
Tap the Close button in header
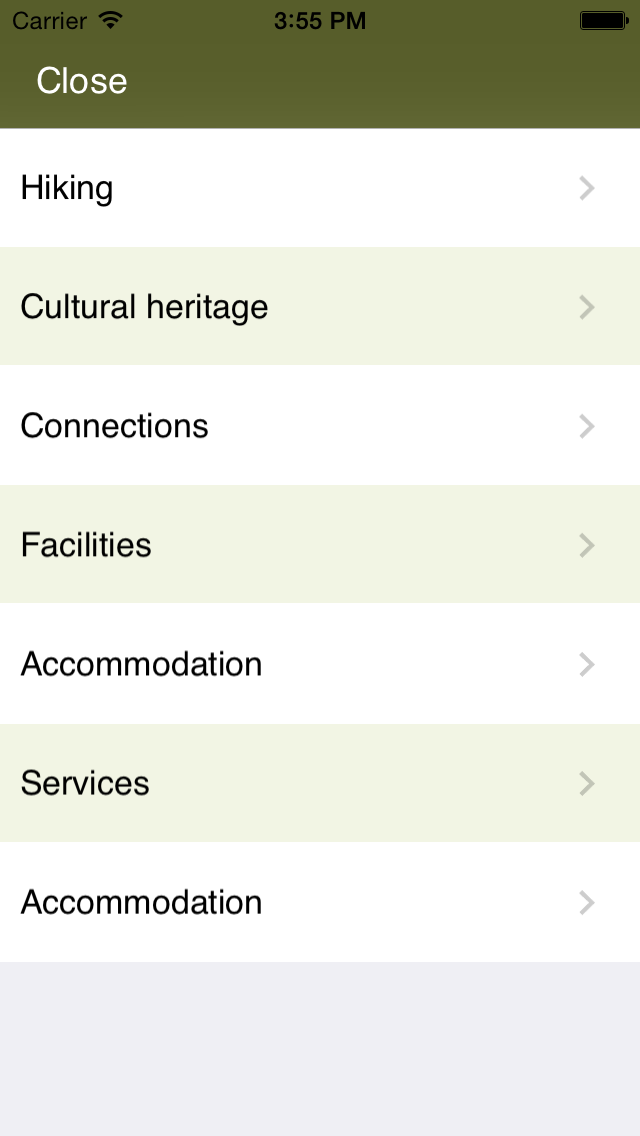click(x=82, y=81)
